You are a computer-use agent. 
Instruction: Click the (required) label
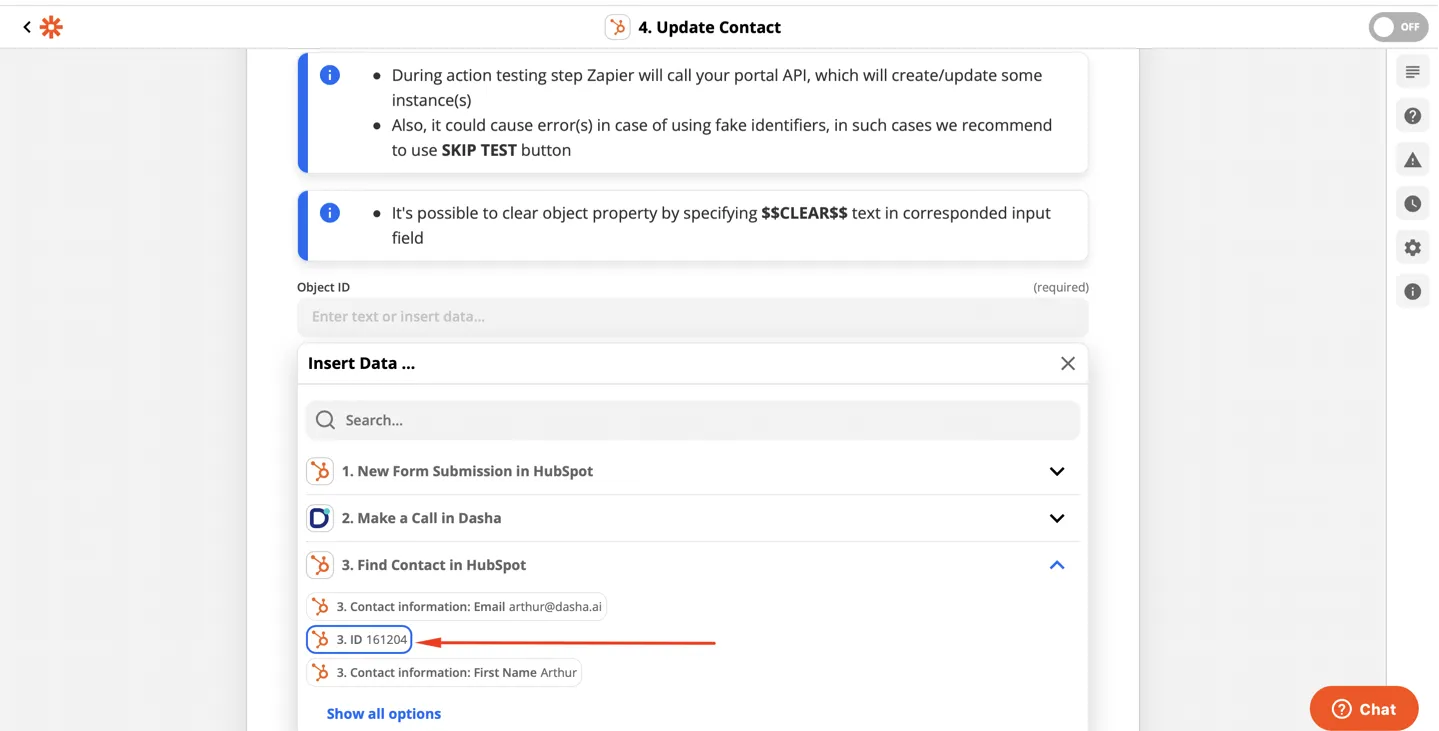[x=1061, y=287]
